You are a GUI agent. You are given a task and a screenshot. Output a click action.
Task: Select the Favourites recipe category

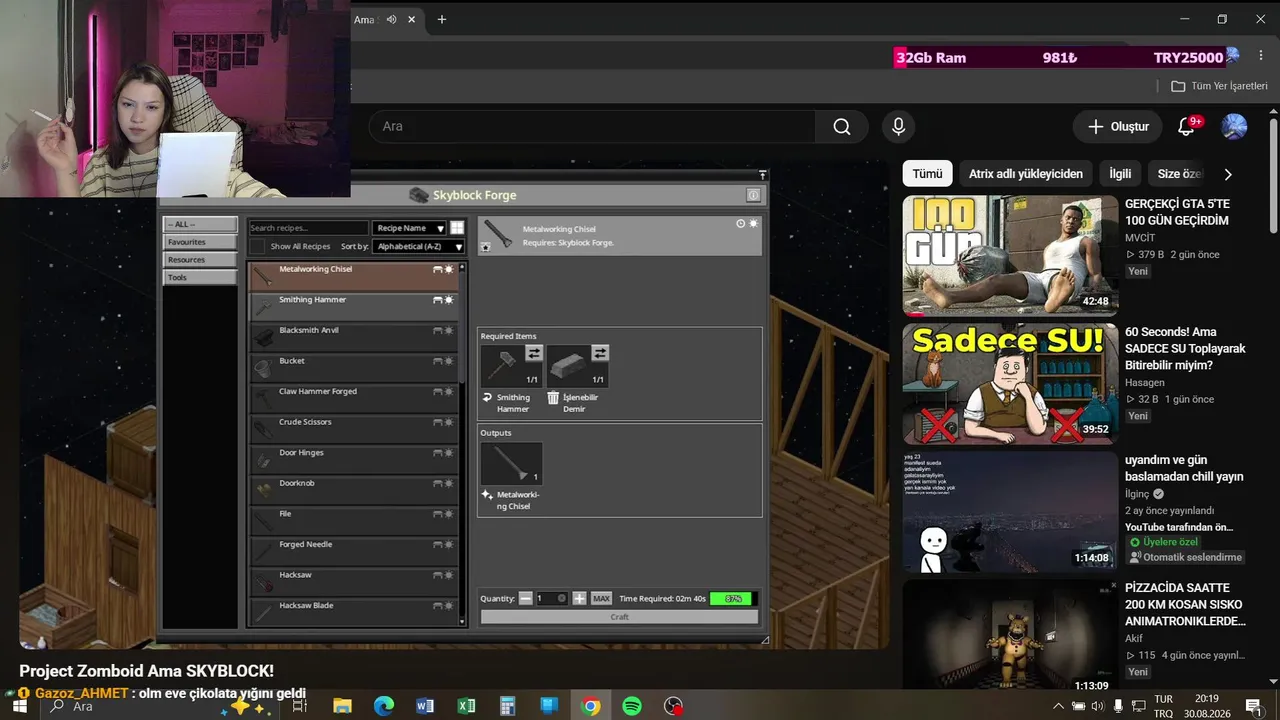coord(200,242)
